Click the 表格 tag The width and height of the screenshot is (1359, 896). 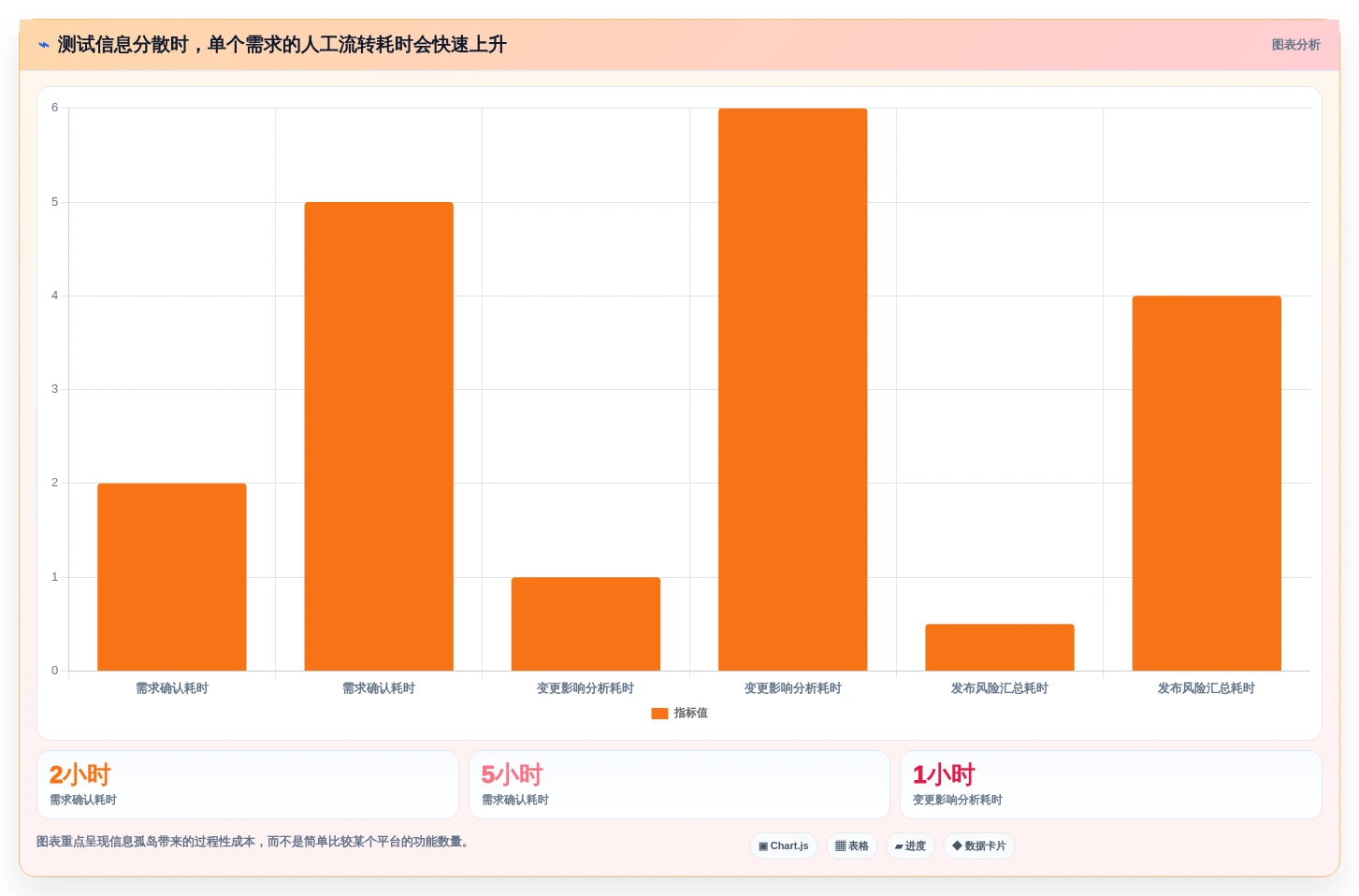852,845
